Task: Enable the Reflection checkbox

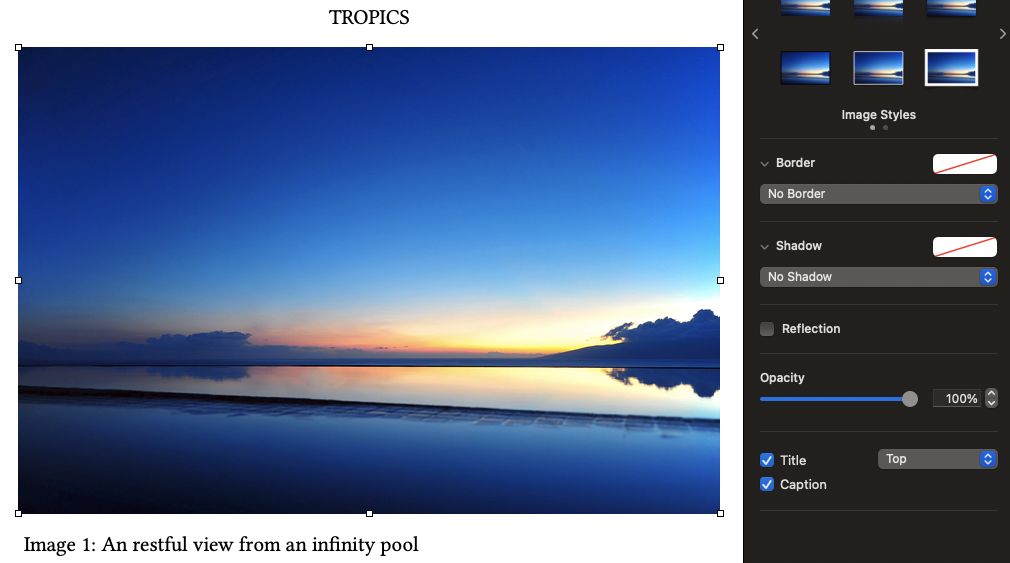Action: tap(767, 329)
